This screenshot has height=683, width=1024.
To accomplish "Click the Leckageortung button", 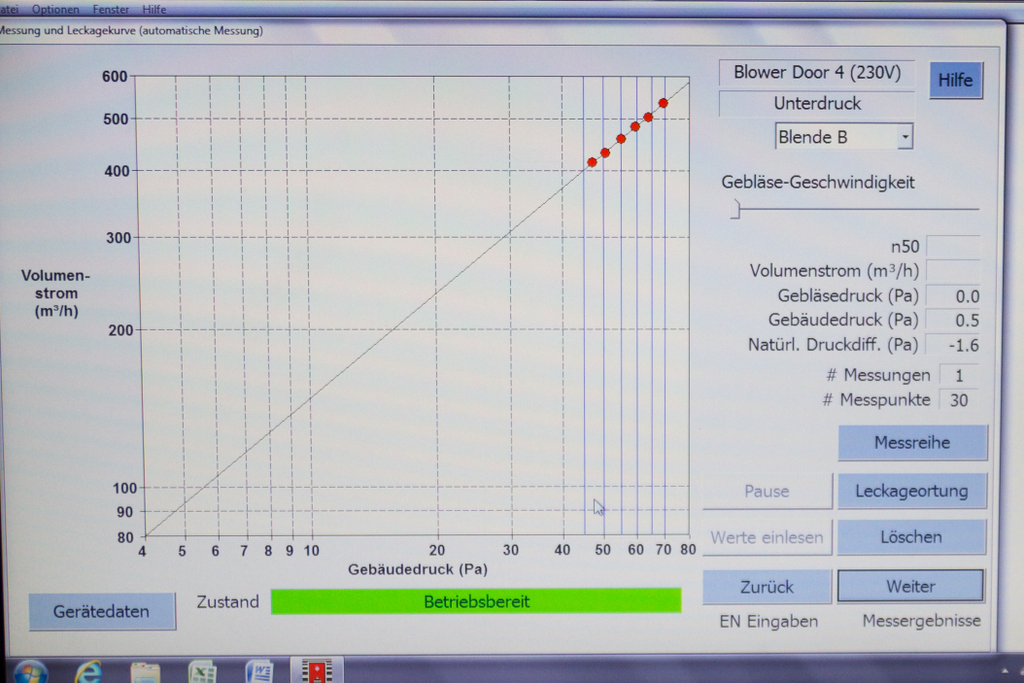I will (912, 491).
